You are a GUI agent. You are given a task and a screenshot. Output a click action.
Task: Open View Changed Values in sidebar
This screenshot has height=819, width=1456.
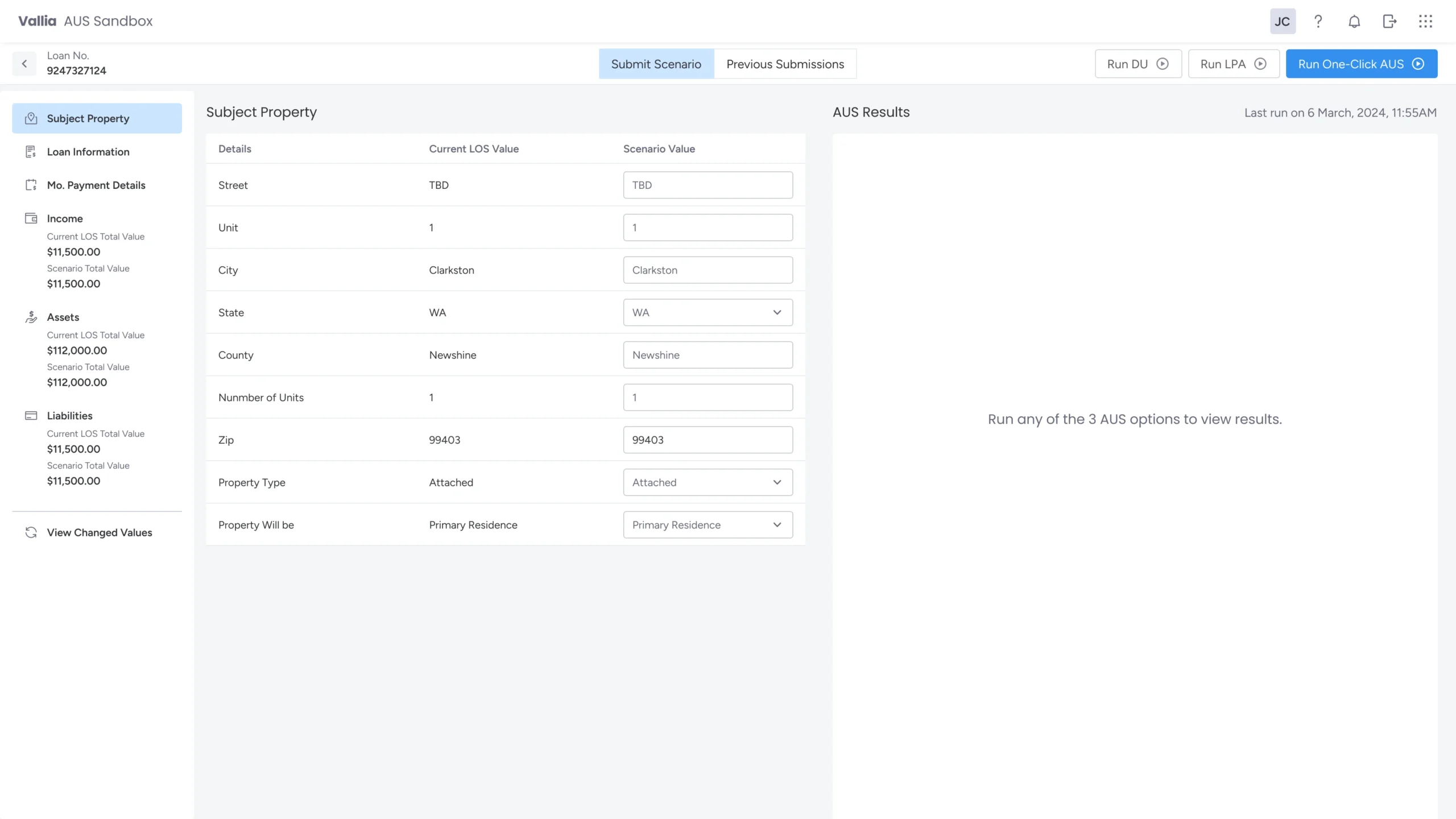[99, 532]
